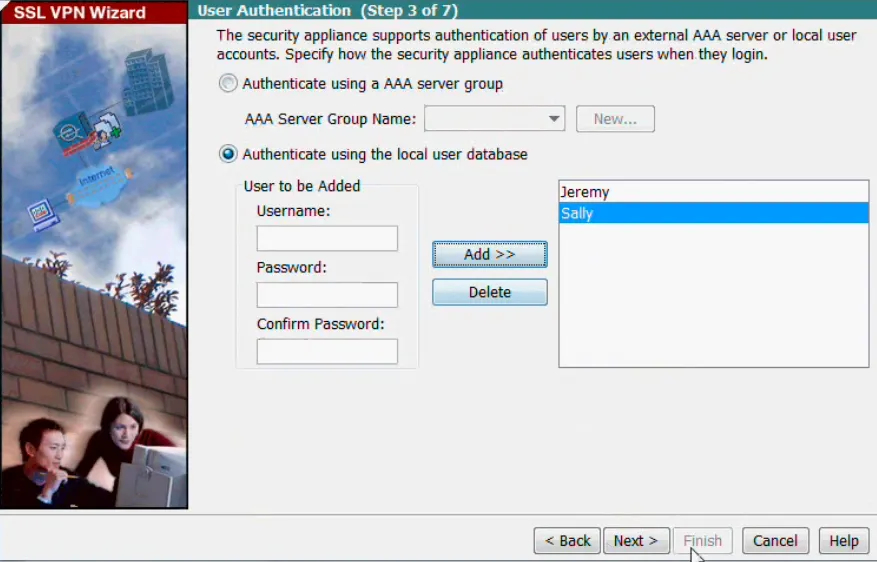Click the New... server group button
877x562 pixels.
[x=615, y=119]
